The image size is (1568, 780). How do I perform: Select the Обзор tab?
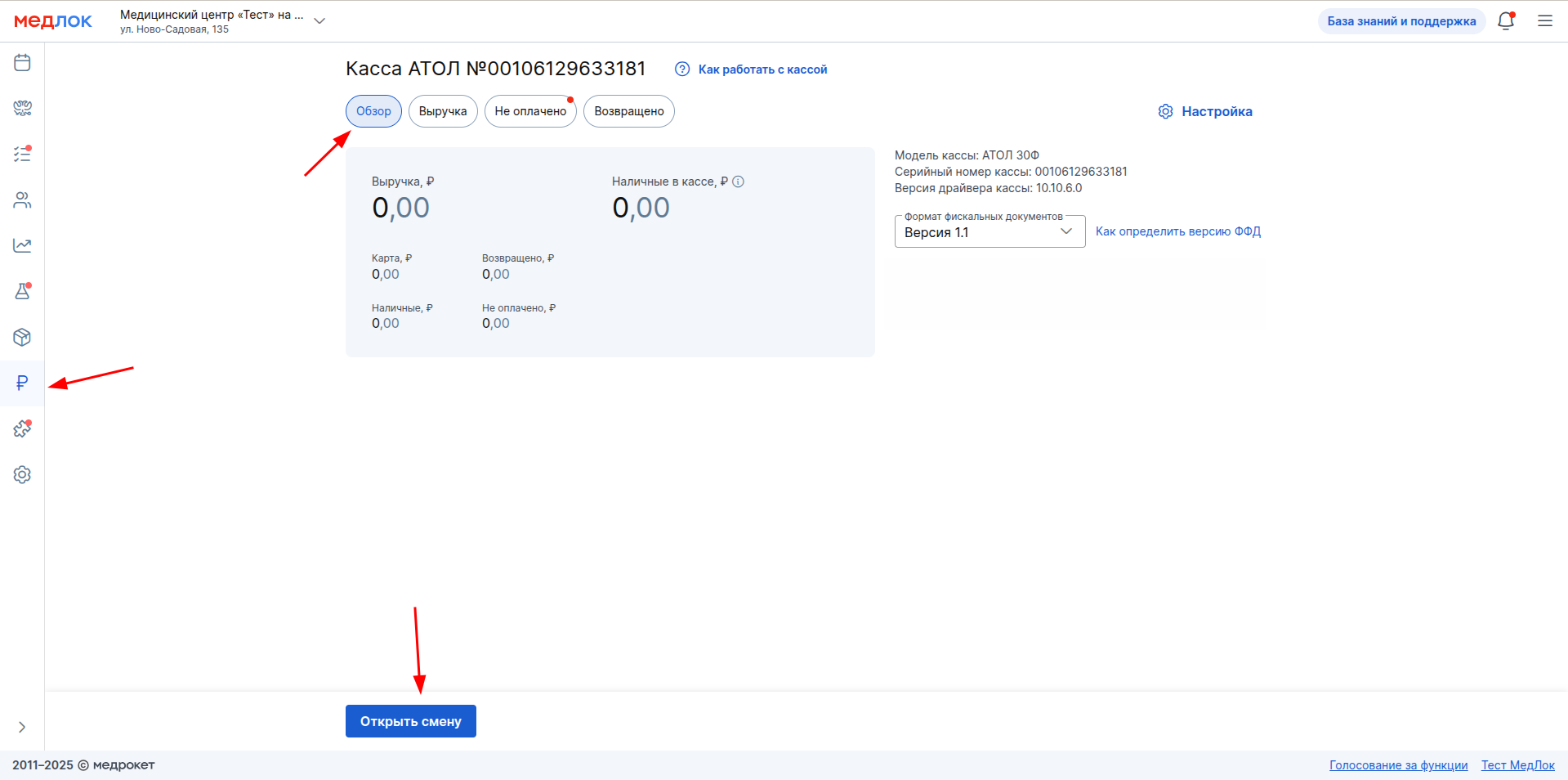(373, 111)
